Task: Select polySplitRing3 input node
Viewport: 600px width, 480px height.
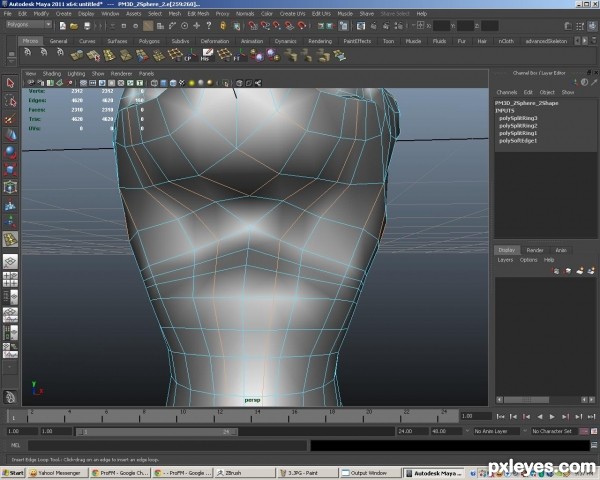Action: (x=518, y=118)
